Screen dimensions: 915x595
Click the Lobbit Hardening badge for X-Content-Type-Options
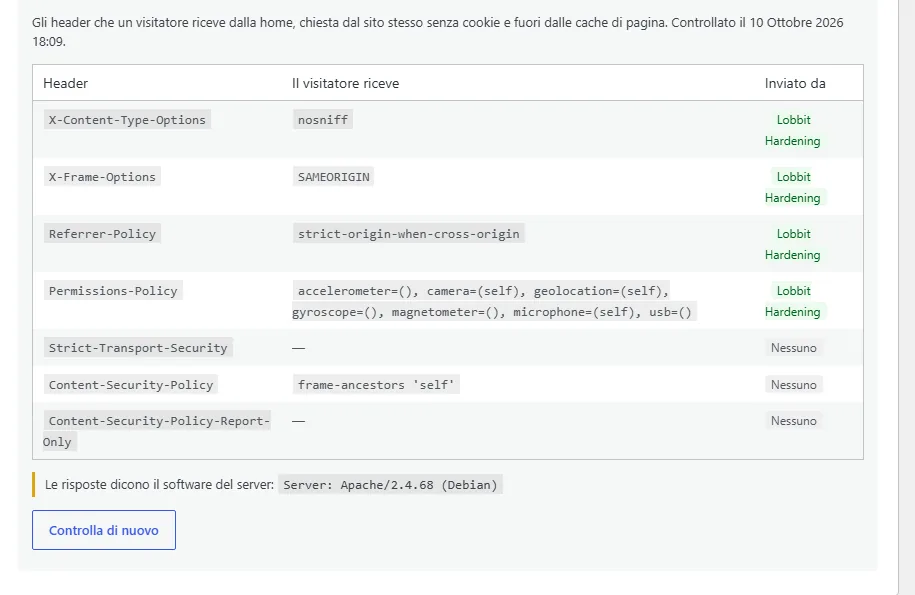793,130
